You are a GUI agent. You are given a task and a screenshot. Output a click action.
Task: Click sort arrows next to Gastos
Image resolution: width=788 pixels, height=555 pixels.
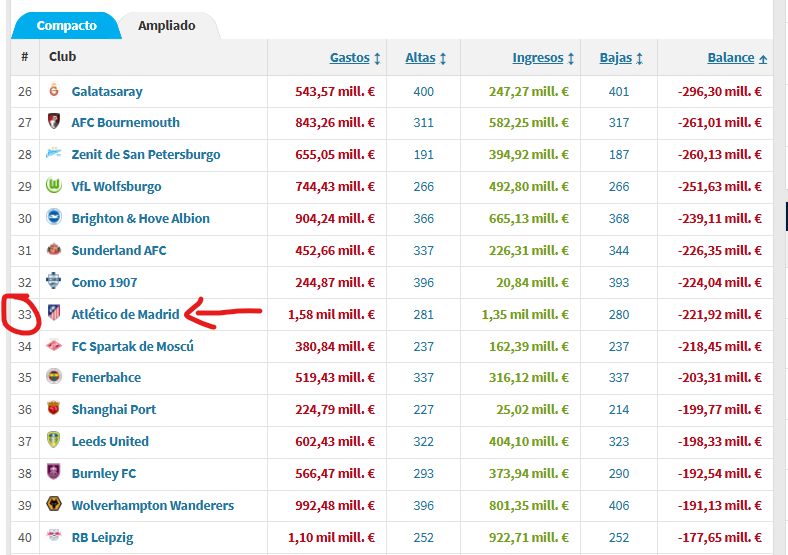point(377,58)
